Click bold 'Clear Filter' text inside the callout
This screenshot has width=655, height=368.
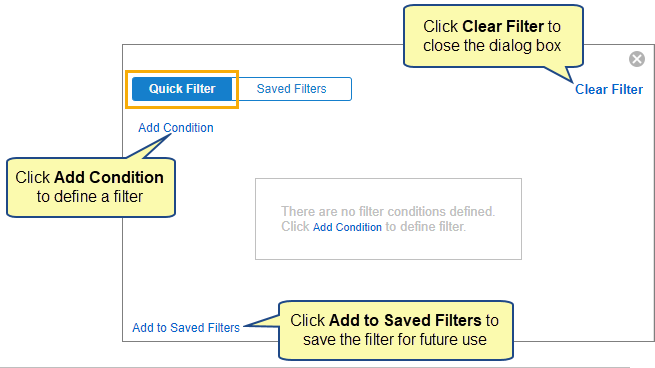pos(503,26)
